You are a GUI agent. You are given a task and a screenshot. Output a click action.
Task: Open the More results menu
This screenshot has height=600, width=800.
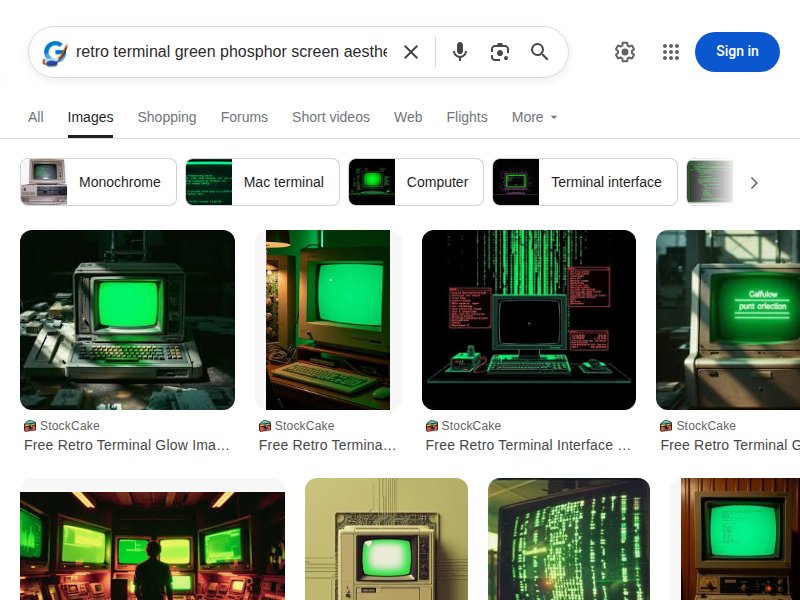click(533, 117)
